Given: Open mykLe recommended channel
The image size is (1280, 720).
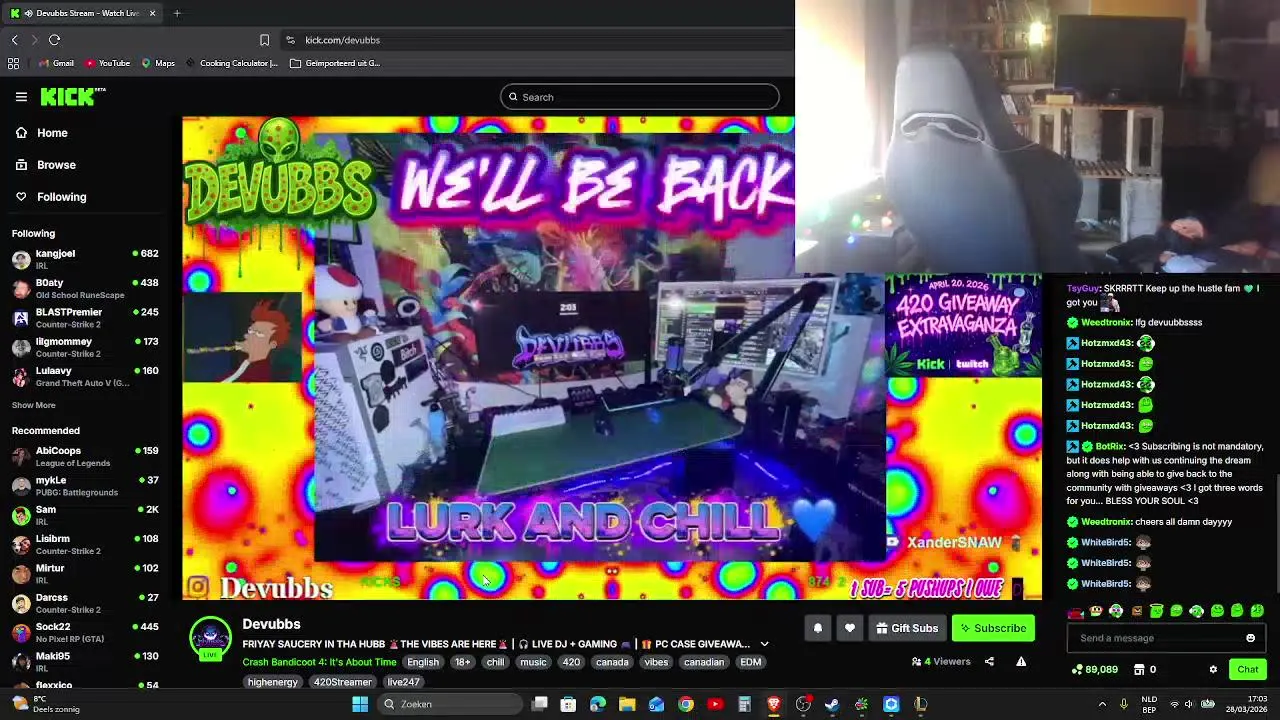Looking at the screenshot, I should pyautogui.click(x=86, y=485).
